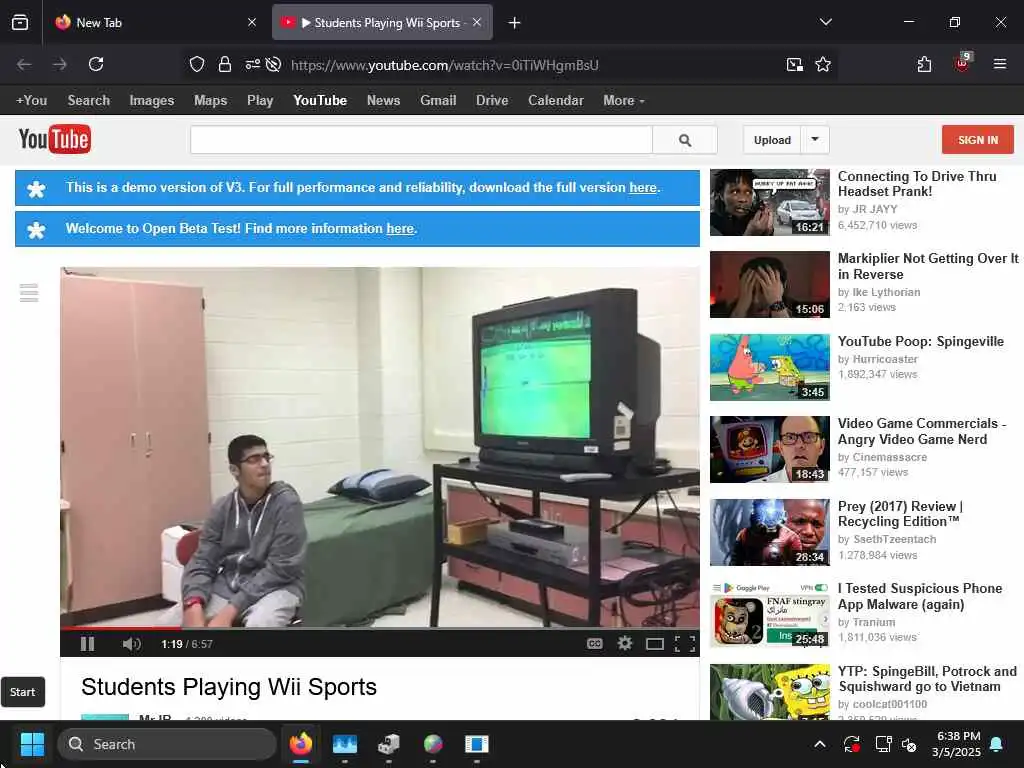Open the site permissions icon
1024x768 pixels.
(x=252, y=64)
